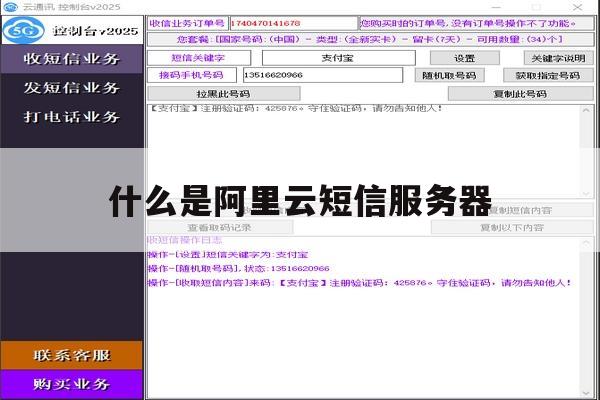Close the 云通讯 控制台 window

(x=578, y=7)
